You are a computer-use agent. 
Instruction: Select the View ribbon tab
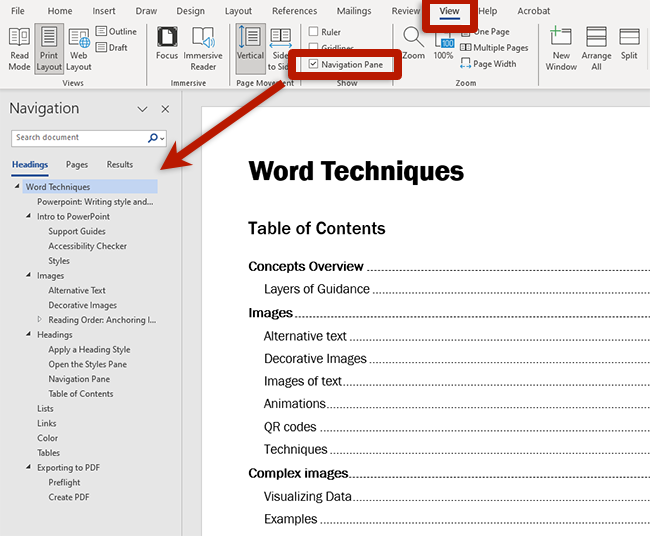(449, 11)
